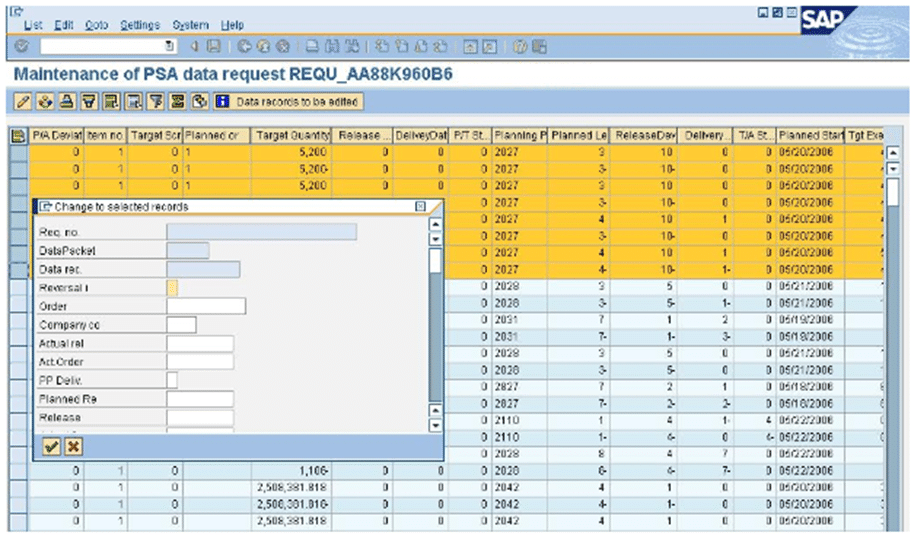Open the System menu

click(x=191, y=25)
